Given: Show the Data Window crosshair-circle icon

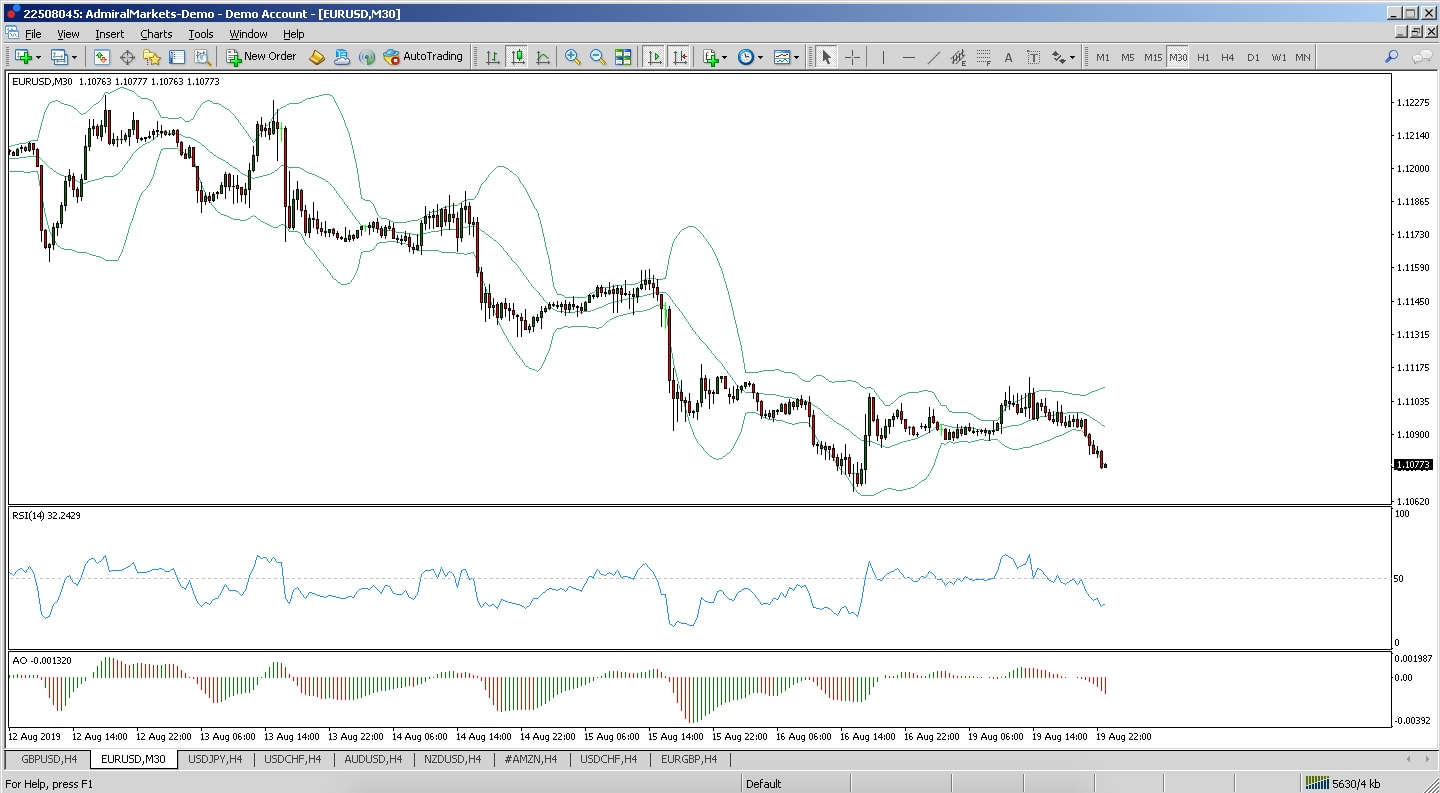Looking at the screenshot, I should click(127, 57).
